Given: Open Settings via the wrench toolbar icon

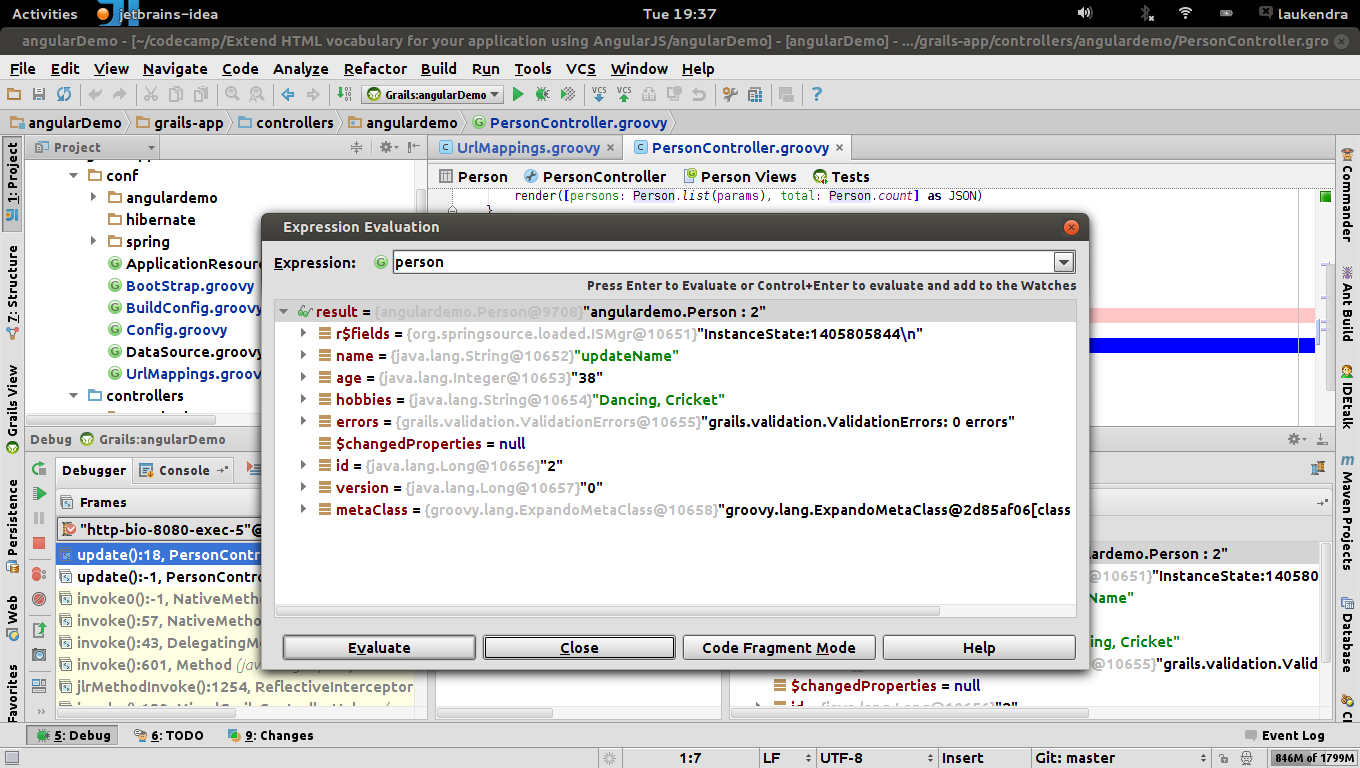Looking at the screenshot, I should pyautogui.click(x=730, y=94).
